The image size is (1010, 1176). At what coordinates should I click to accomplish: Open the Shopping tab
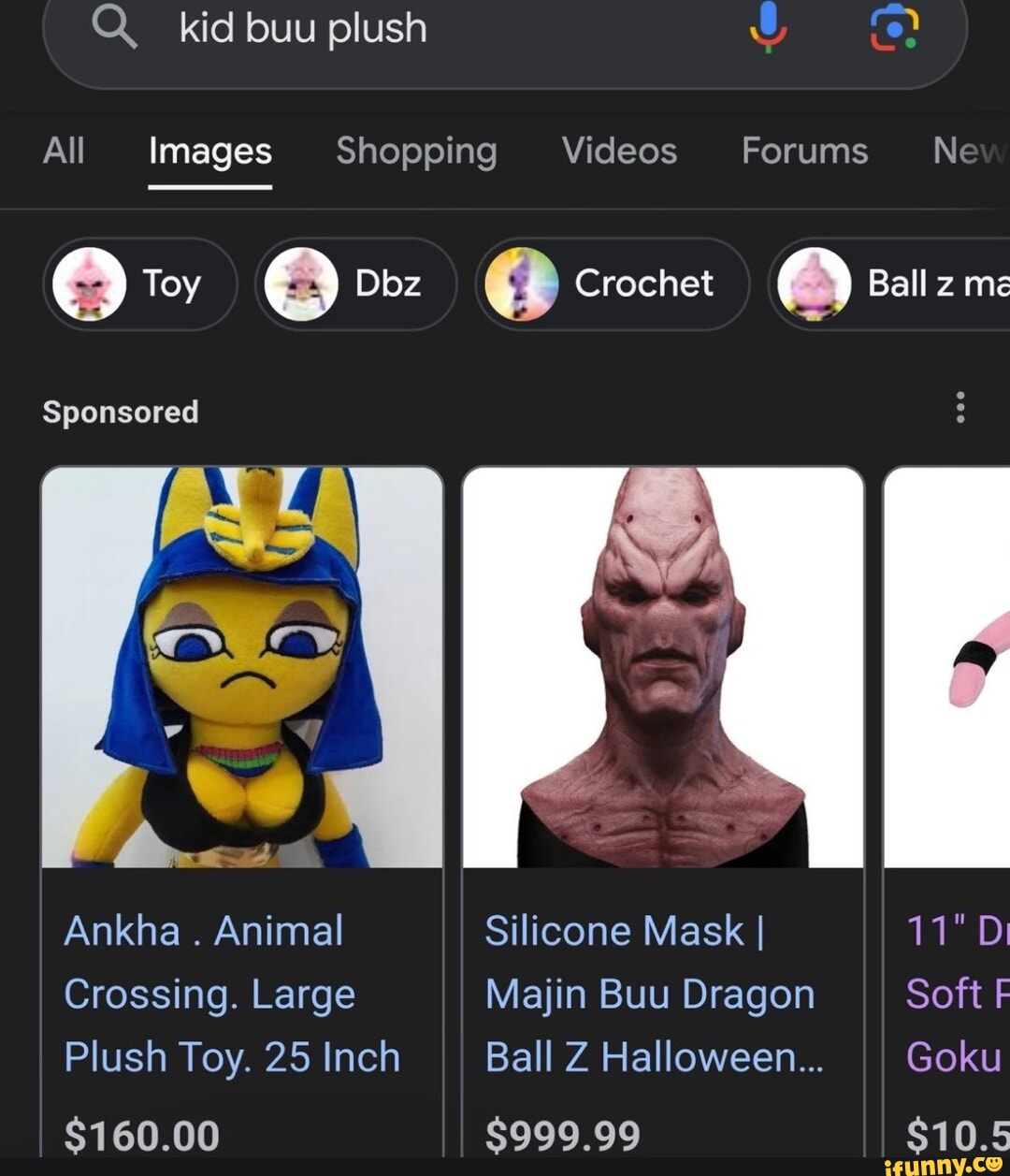[x=416, y=152]
